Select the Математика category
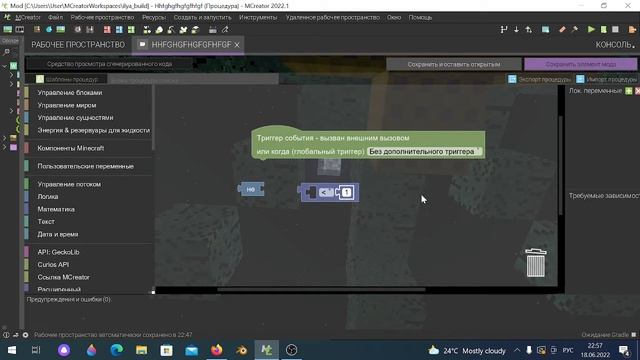640x360 pixels. click(56, 209)
